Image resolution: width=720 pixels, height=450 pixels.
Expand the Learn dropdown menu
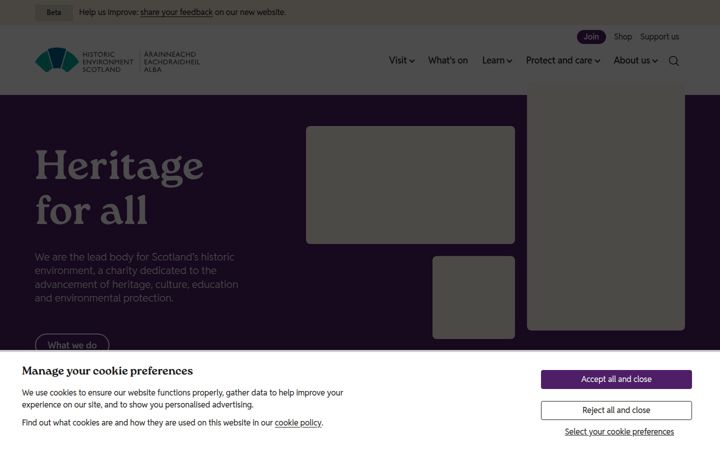pos(497,60)
